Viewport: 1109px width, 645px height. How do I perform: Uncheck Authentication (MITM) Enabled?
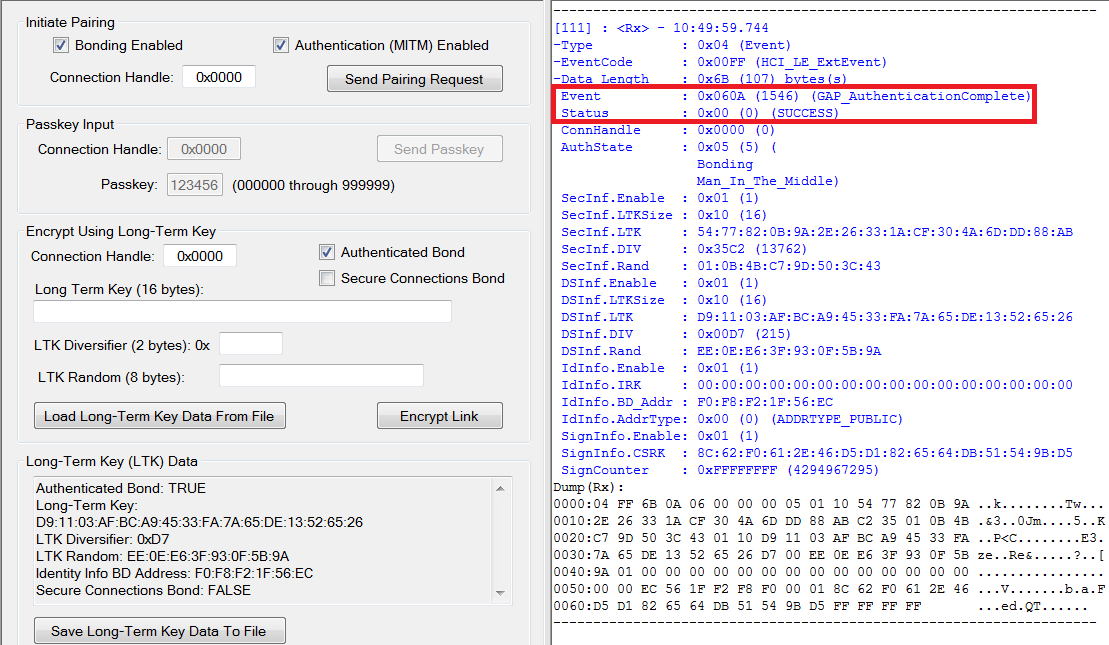281,45
